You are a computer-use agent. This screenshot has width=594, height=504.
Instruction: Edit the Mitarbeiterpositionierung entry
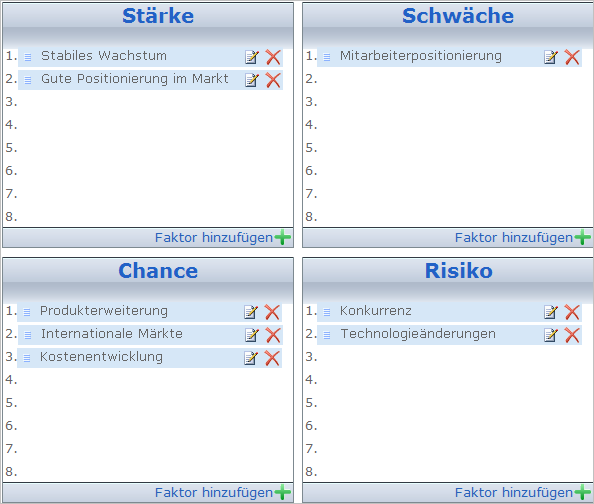pyautogui.click(x=550, y=57)
